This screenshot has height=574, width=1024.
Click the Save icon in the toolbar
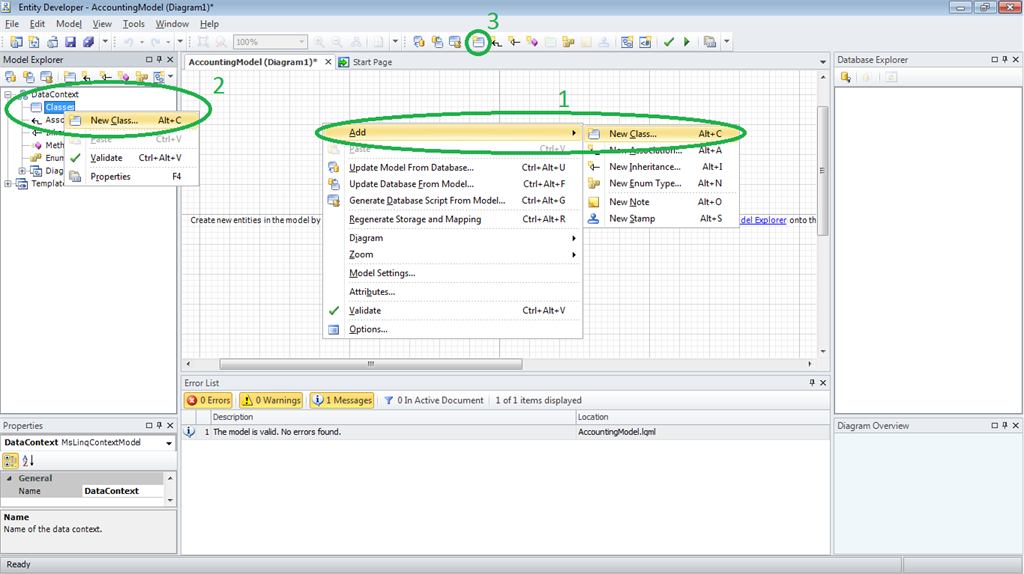(x=71, y=42)
